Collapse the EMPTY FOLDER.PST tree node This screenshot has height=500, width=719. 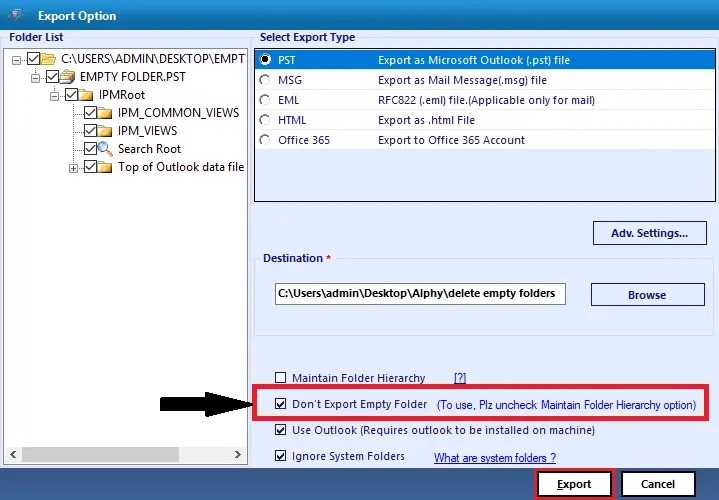(x=35, y=78)
